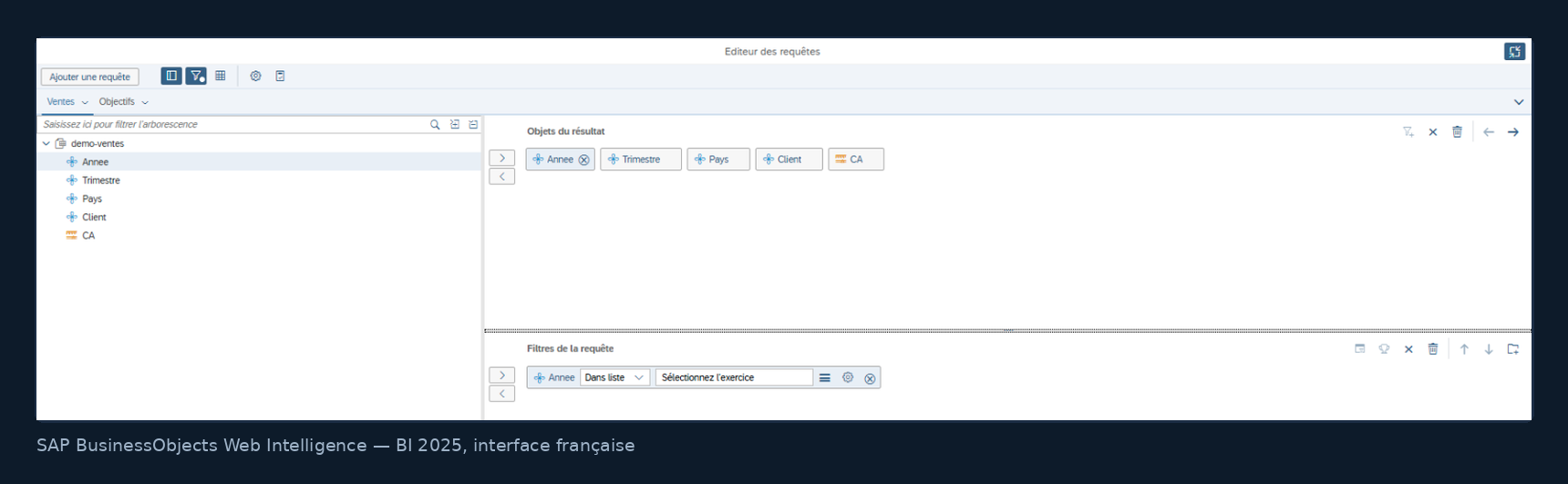The height and width of the screenshot is (484, 1568).
Task: Click the second icon in filters toolbar
Action: (1384, 349)
